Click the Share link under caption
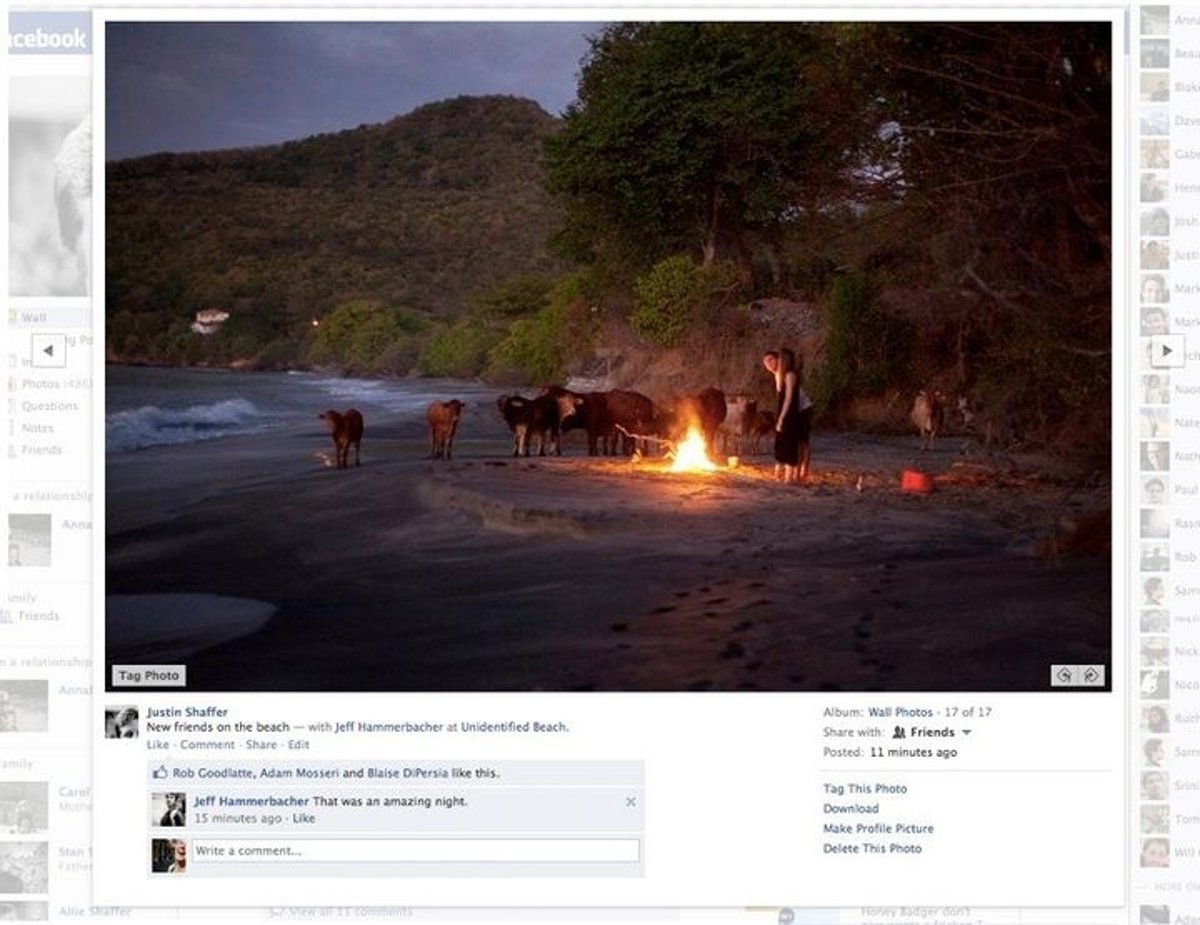 tap(261, 745)
